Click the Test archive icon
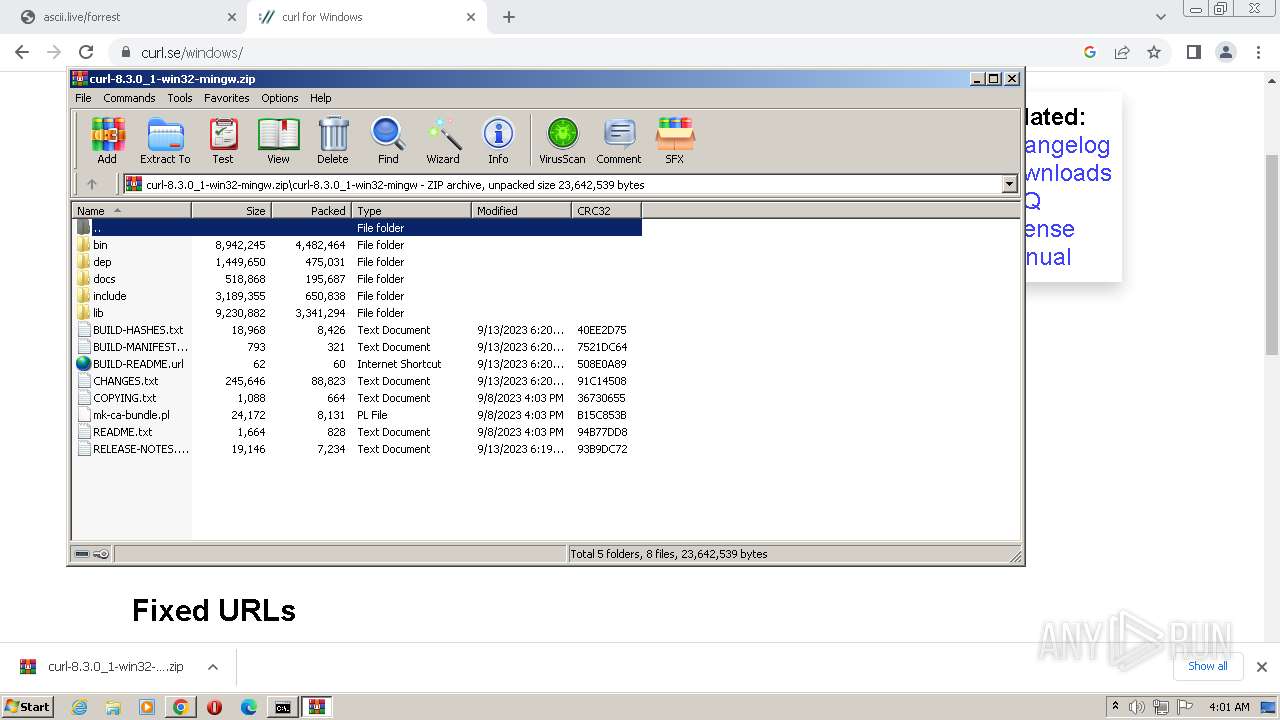This screenshot has height=720, width=1280. tap(223, 140)
